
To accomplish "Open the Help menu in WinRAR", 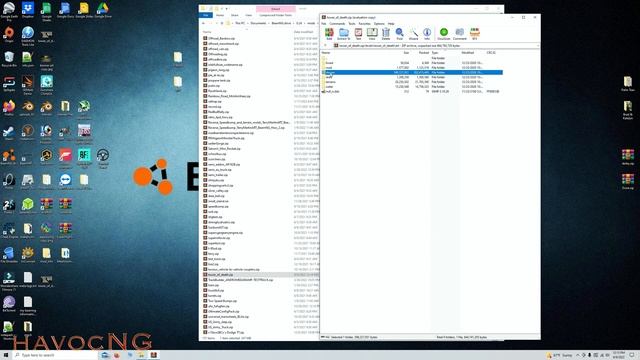I will [391, 24].
